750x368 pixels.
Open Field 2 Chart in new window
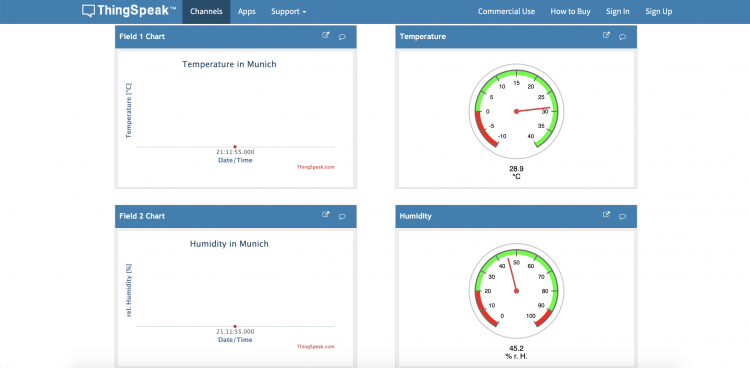pyautogui.click(x=326, y=214)
